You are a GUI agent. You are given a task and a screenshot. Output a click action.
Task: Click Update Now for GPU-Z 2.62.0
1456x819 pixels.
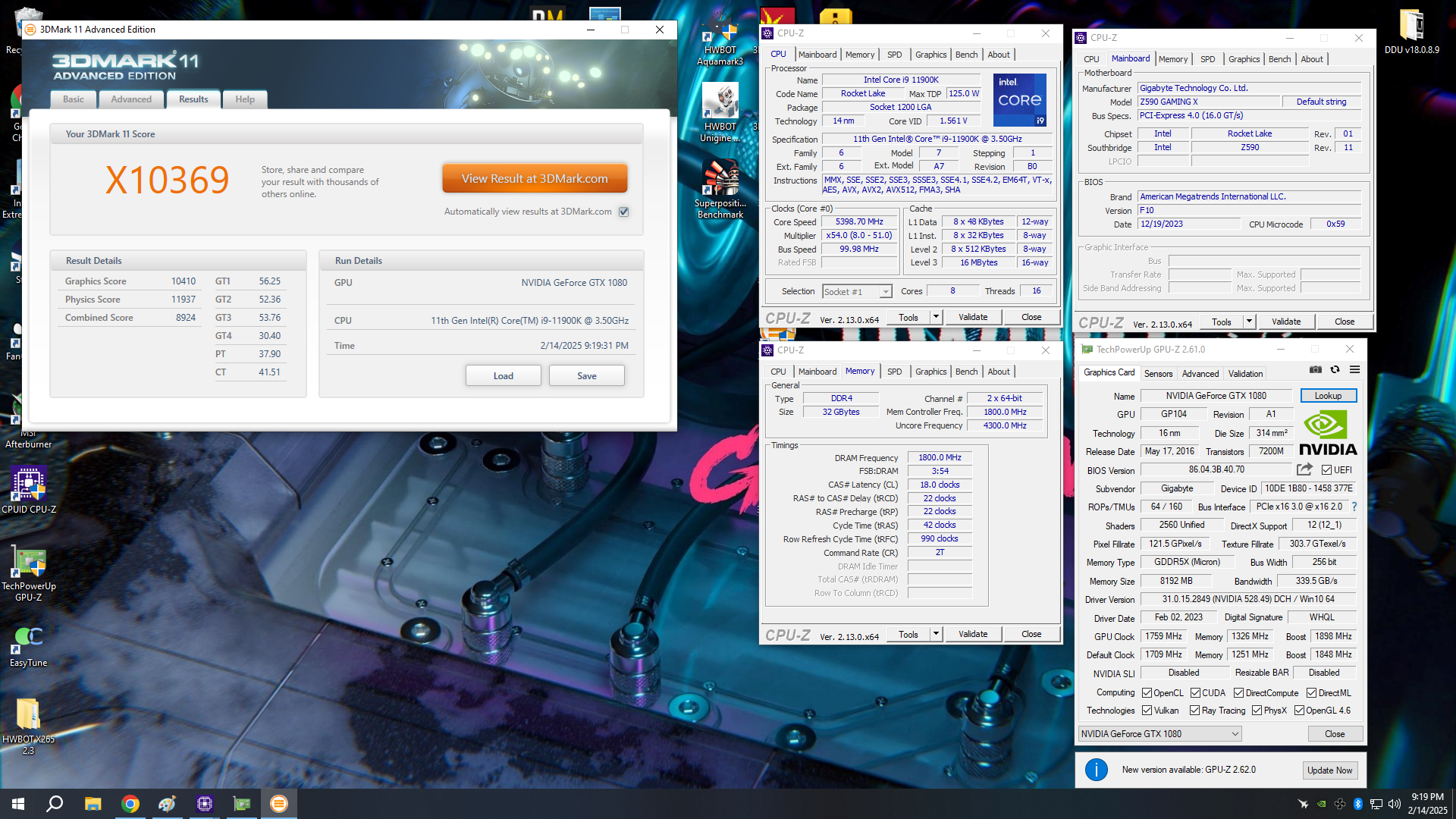point(1329,770)
